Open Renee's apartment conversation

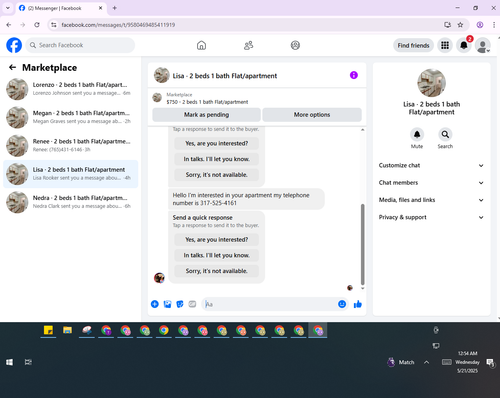71,146
